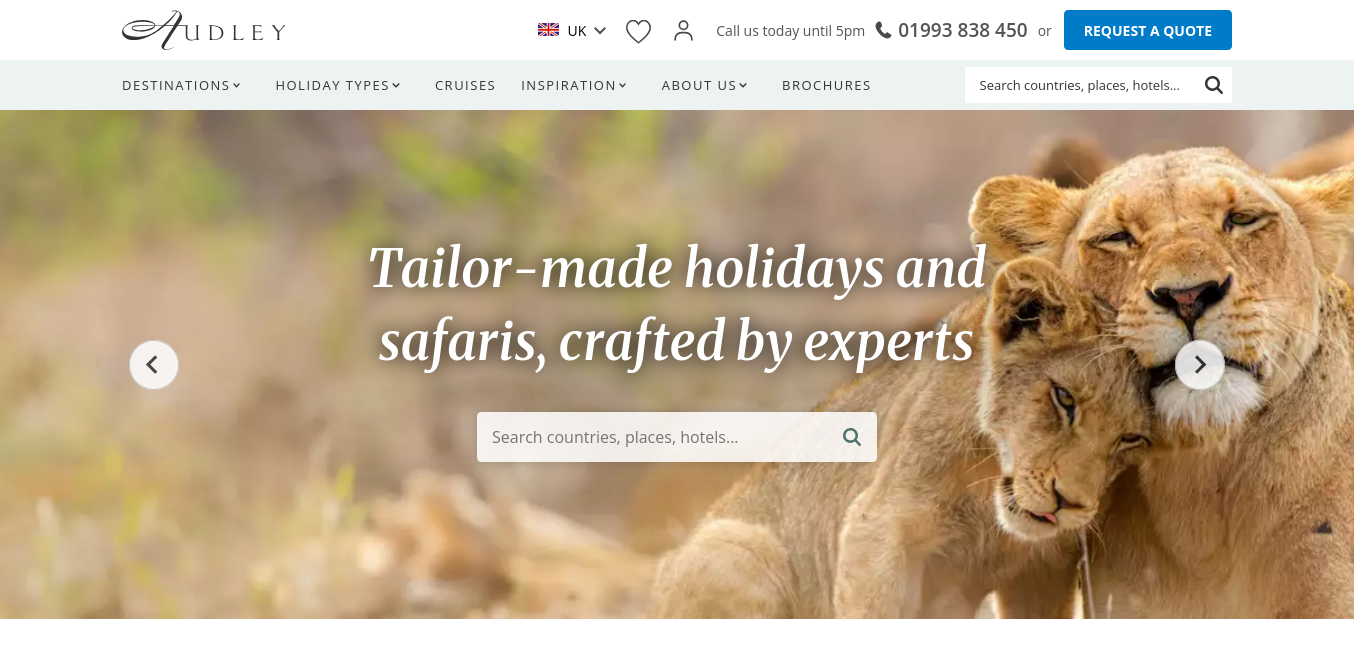Open the UK region dropdown
Image resolution: width=1366 pixels, height=651 pixels.
tap(572, 30)
